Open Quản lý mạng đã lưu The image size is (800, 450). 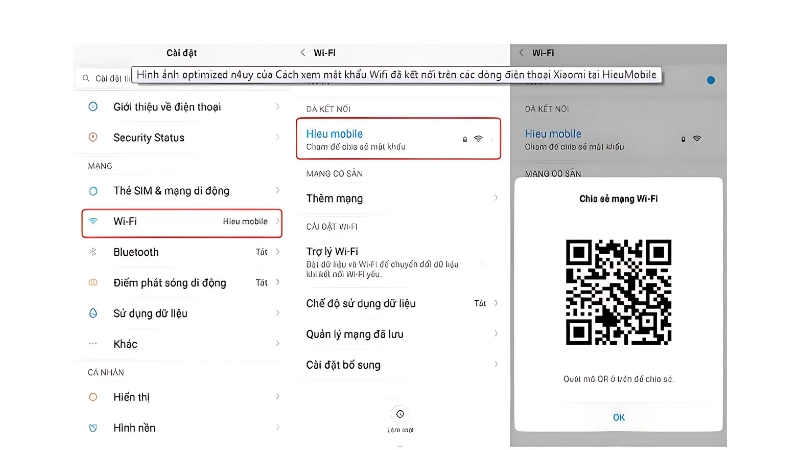click(398, 334)
